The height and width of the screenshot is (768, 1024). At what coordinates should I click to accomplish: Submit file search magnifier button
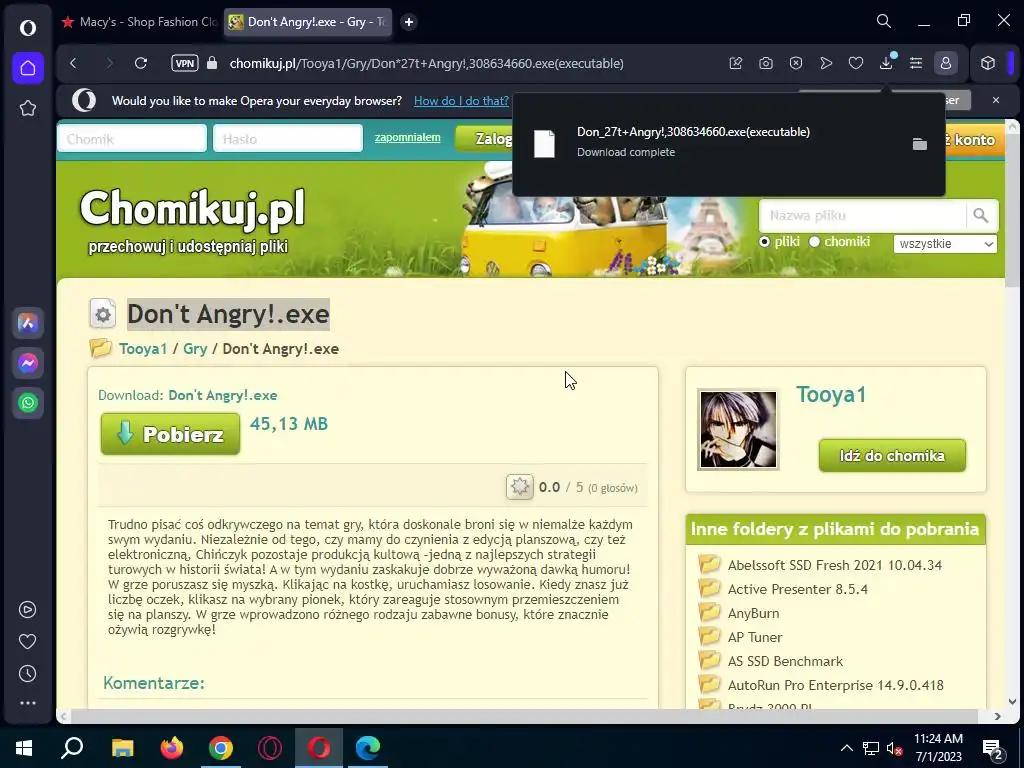point(980,216)
